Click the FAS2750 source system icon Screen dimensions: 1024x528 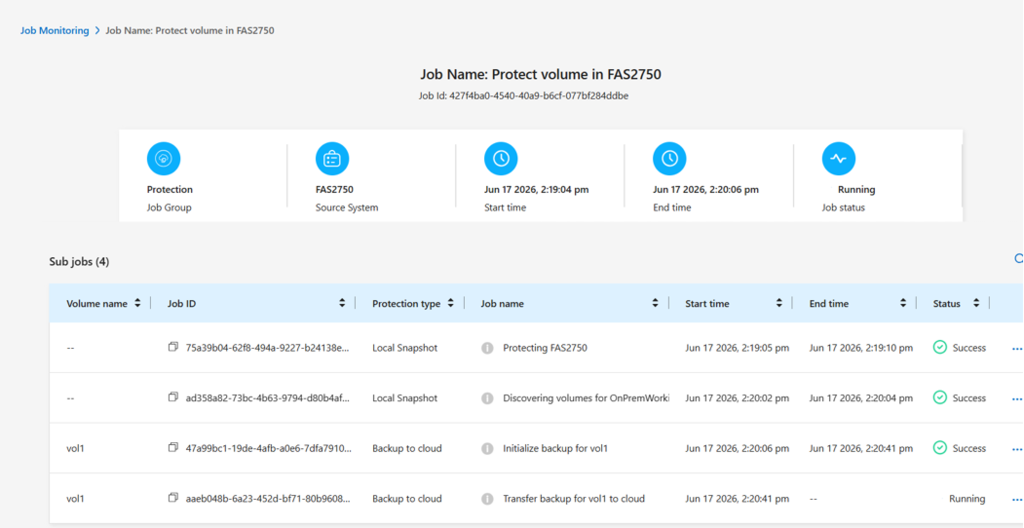(x=332, y=159)
